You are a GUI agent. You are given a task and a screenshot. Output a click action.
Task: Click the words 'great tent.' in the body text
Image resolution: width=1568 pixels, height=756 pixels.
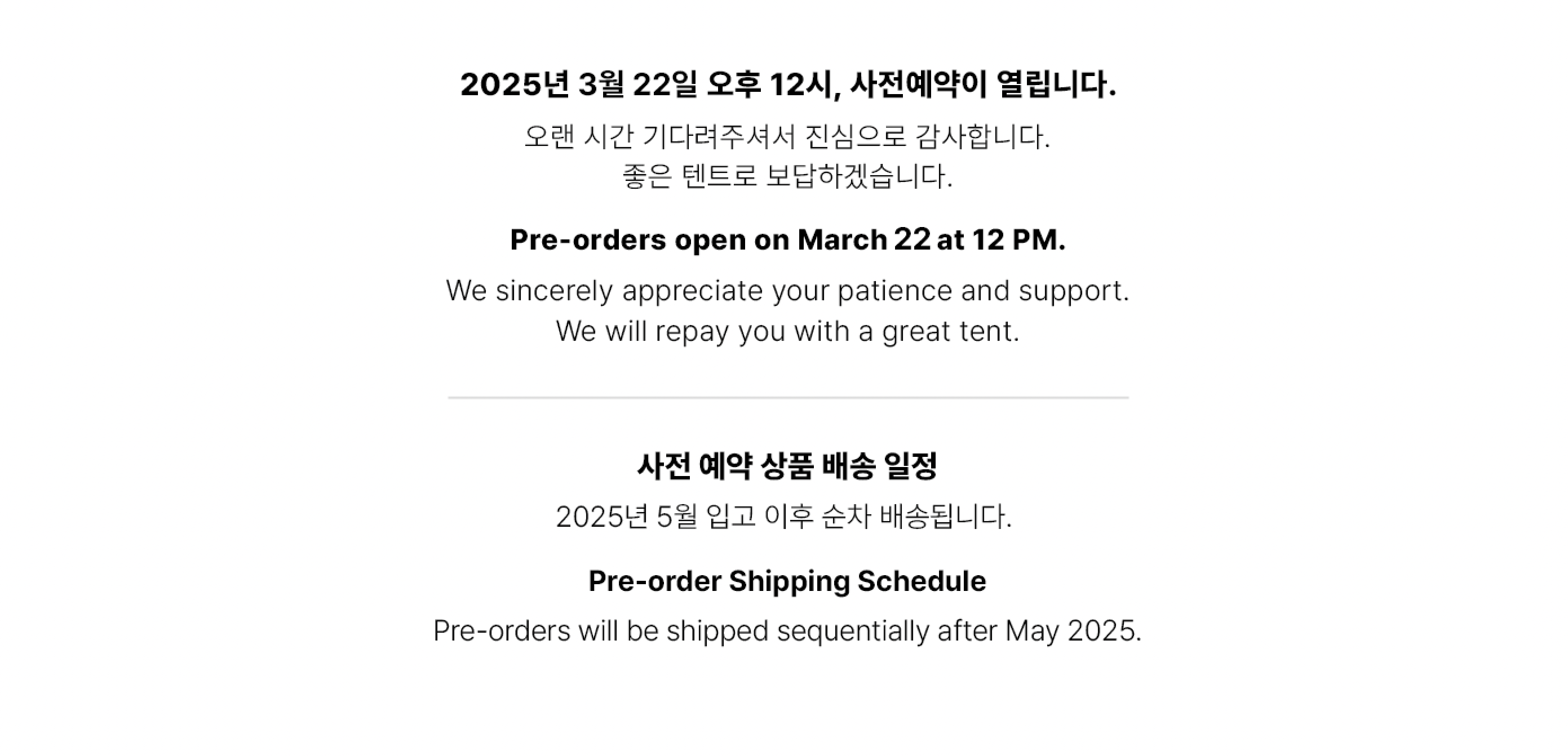(951, 332)
